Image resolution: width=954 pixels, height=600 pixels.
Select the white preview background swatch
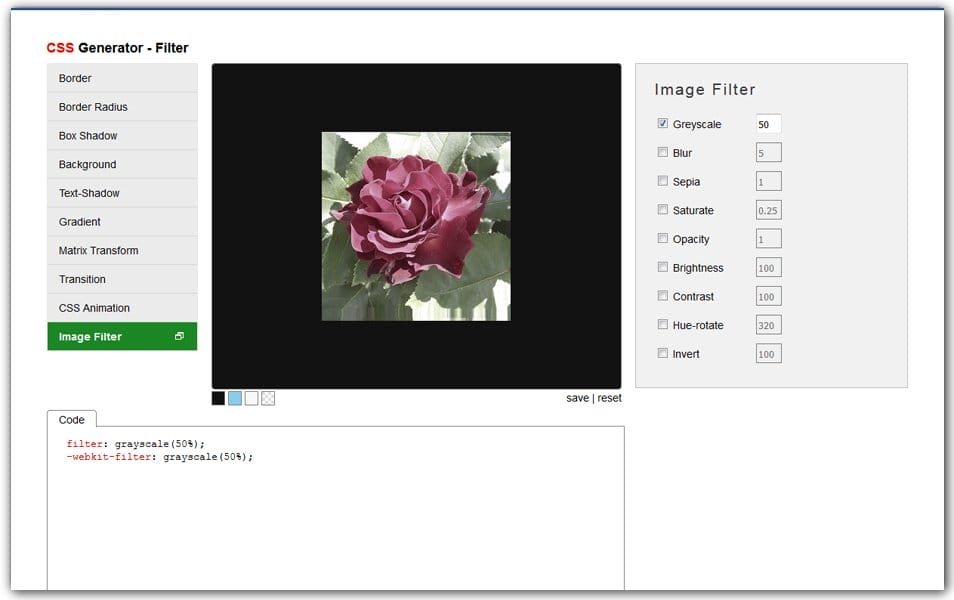(251, 398)
